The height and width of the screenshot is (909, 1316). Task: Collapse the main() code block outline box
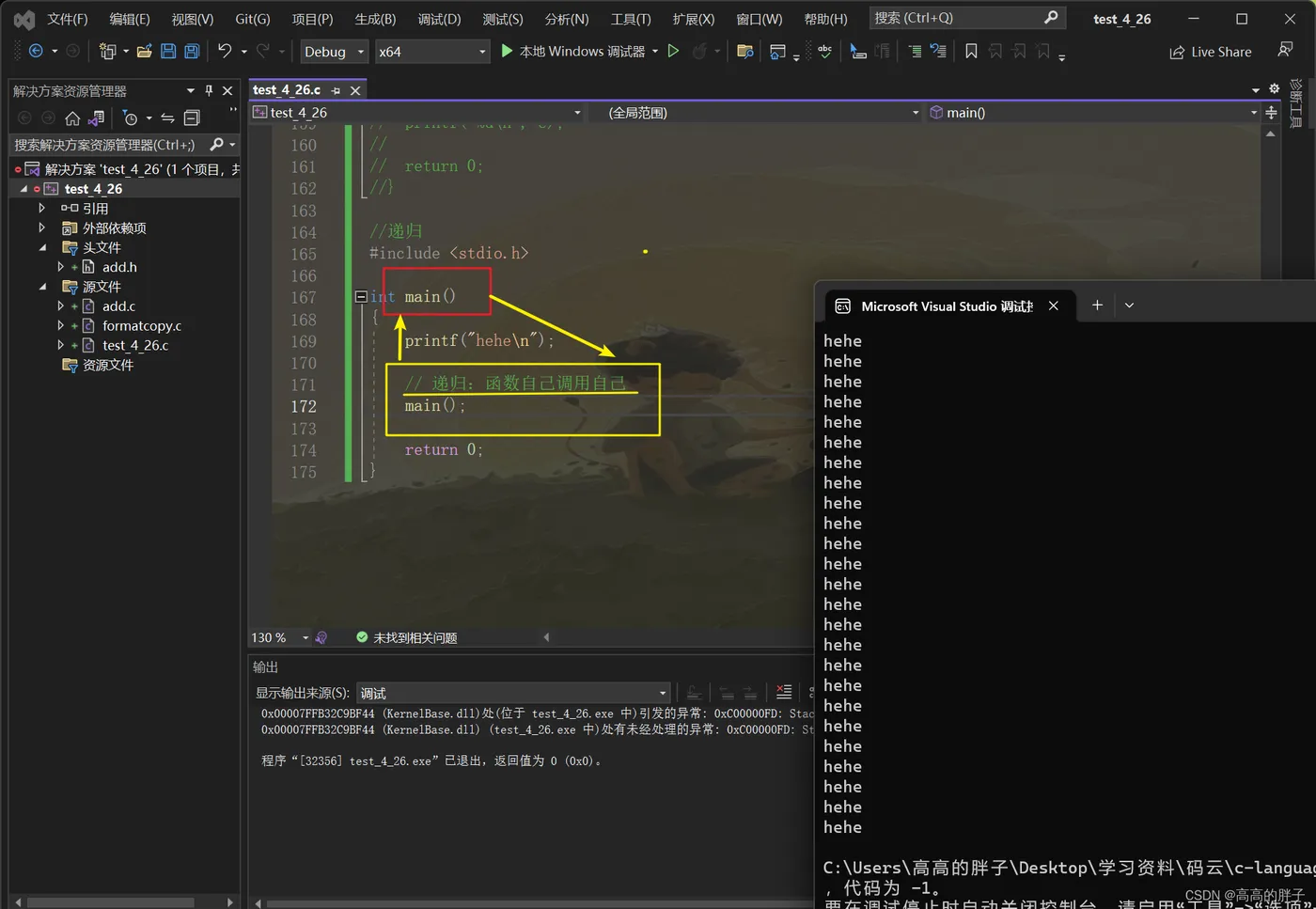click(x=361, y=296)
